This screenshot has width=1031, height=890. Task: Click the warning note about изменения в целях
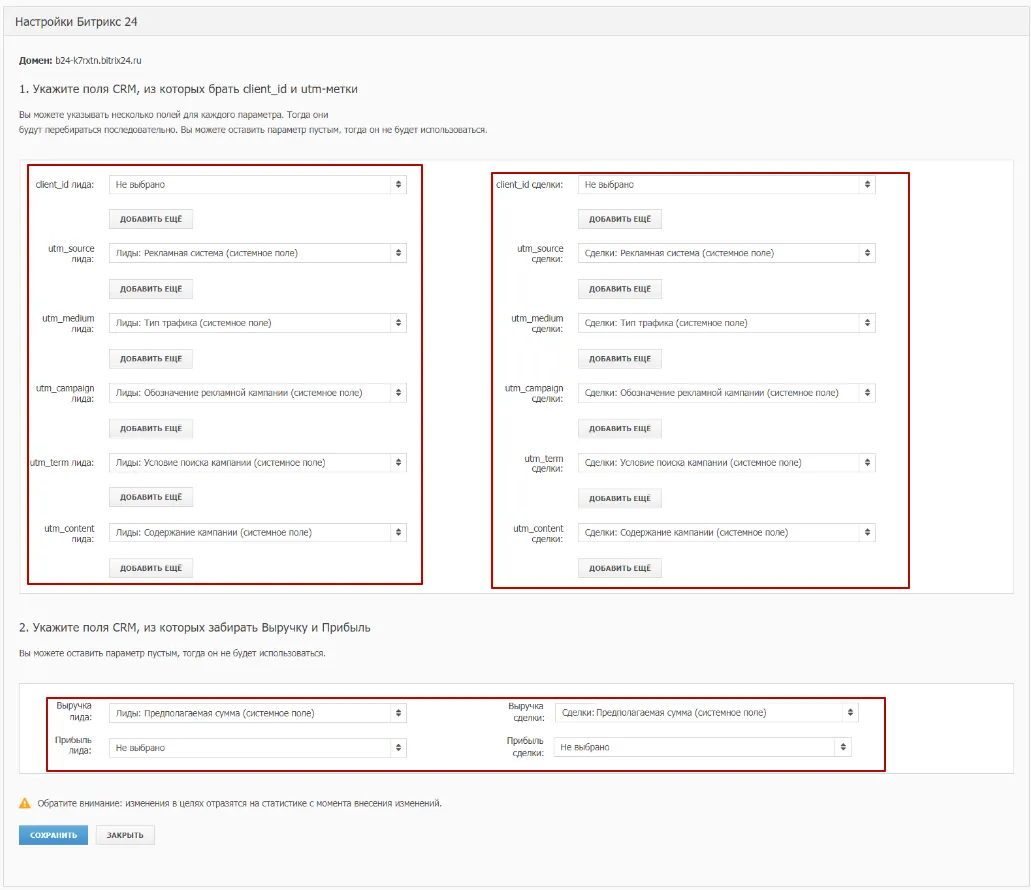click(x=239, y=803)
